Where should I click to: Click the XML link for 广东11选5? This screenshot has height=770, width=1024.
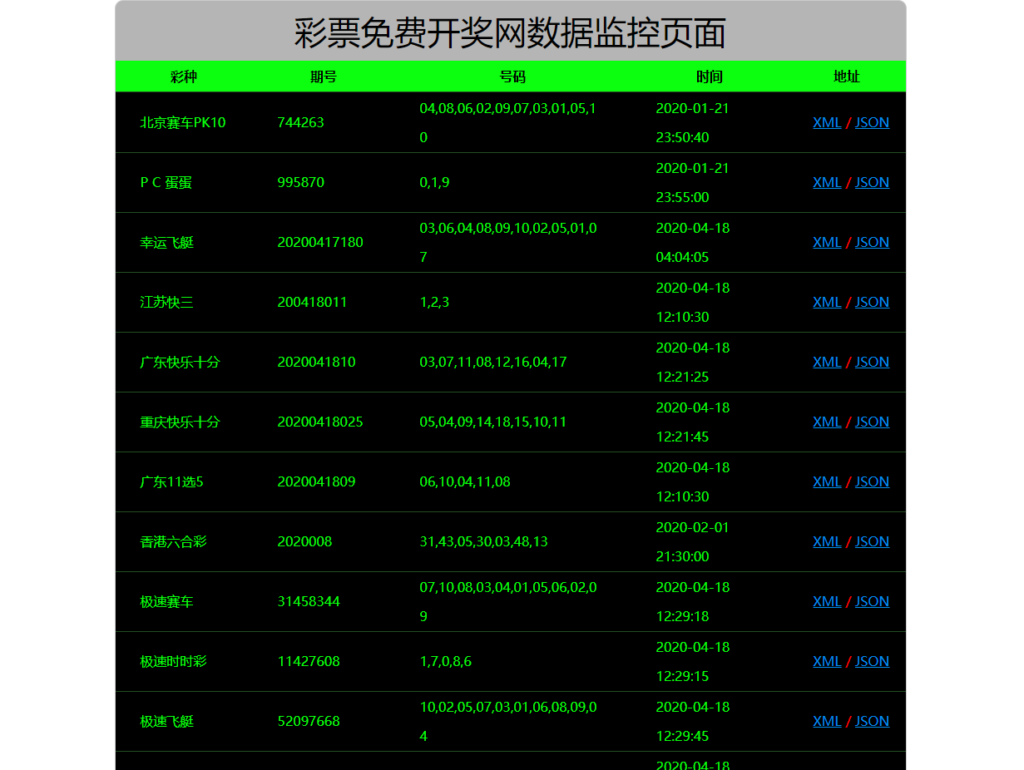click(827, 481)
